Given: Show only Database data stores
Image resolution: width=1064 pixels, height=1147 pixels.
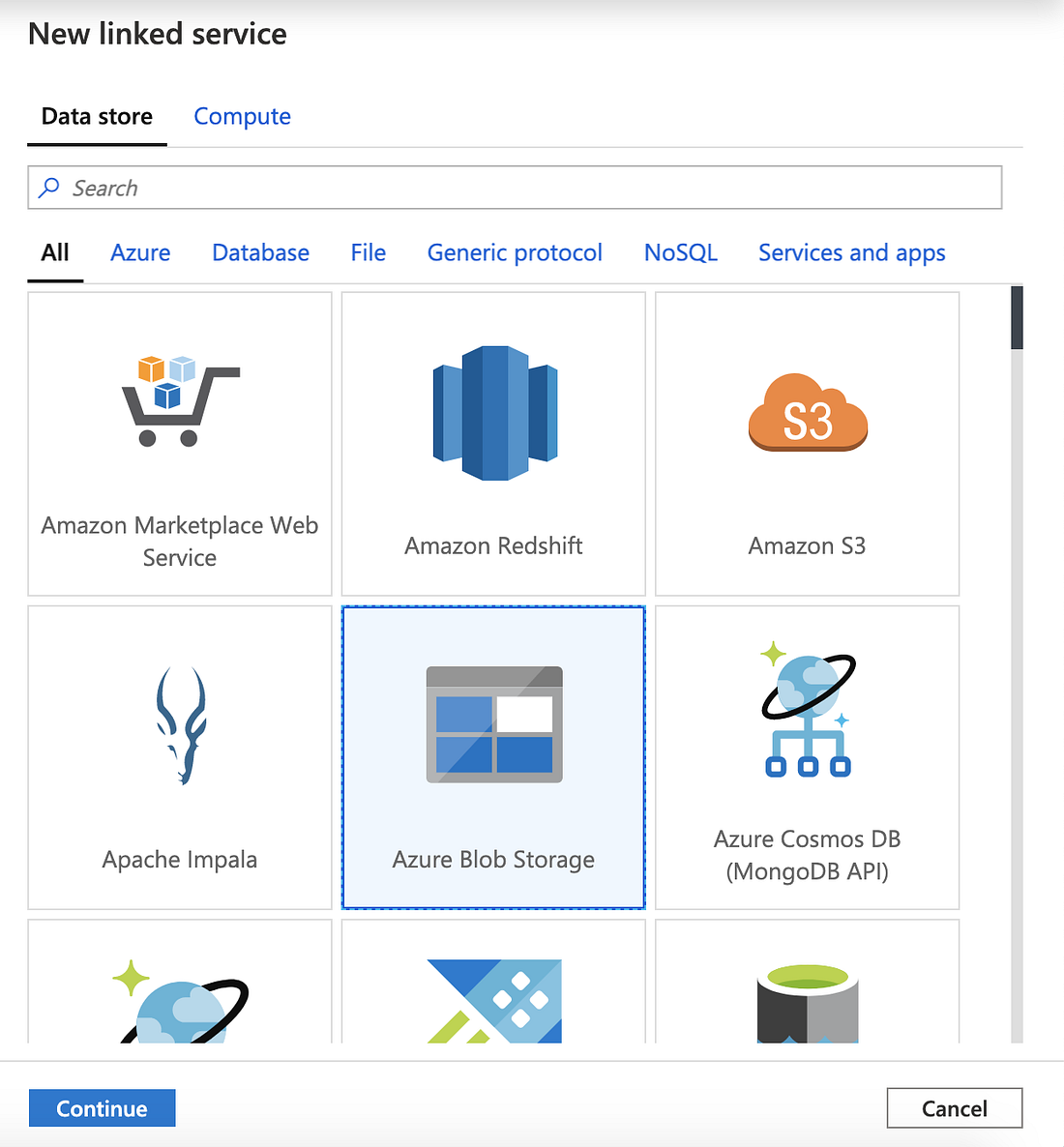Looking at the screenshot, I should pyautogui.click(x=259, y=252).
